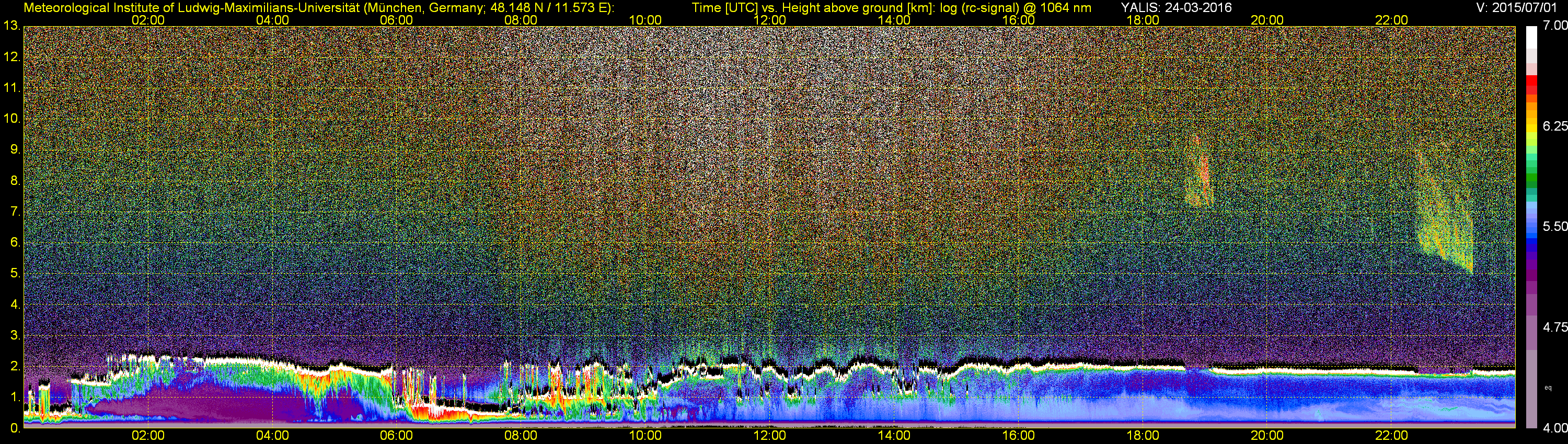Screen dimensions: 1568x444
Task: Click the 08:00 label on the top time axis
Action: pos(521,20)
